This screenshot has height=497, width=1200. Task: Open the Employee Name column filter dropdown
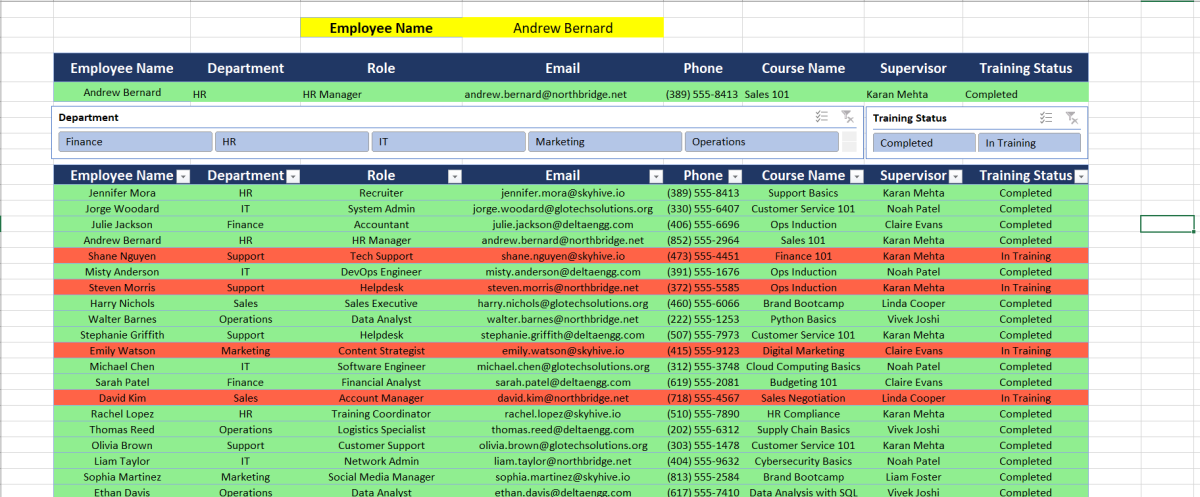click(183, 176)
